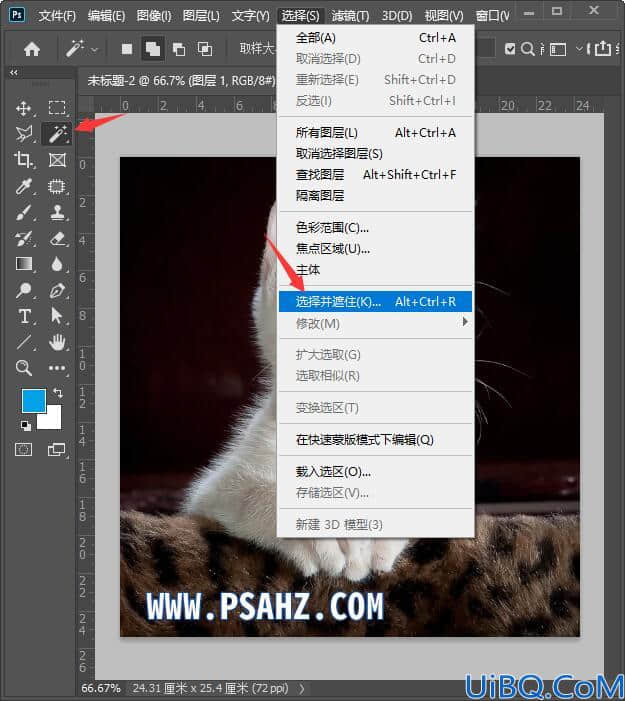Image resolution: width=625 pixels, height=701 pixels.
Task: Open the 视图(V) menu
Action: [444, 16]
